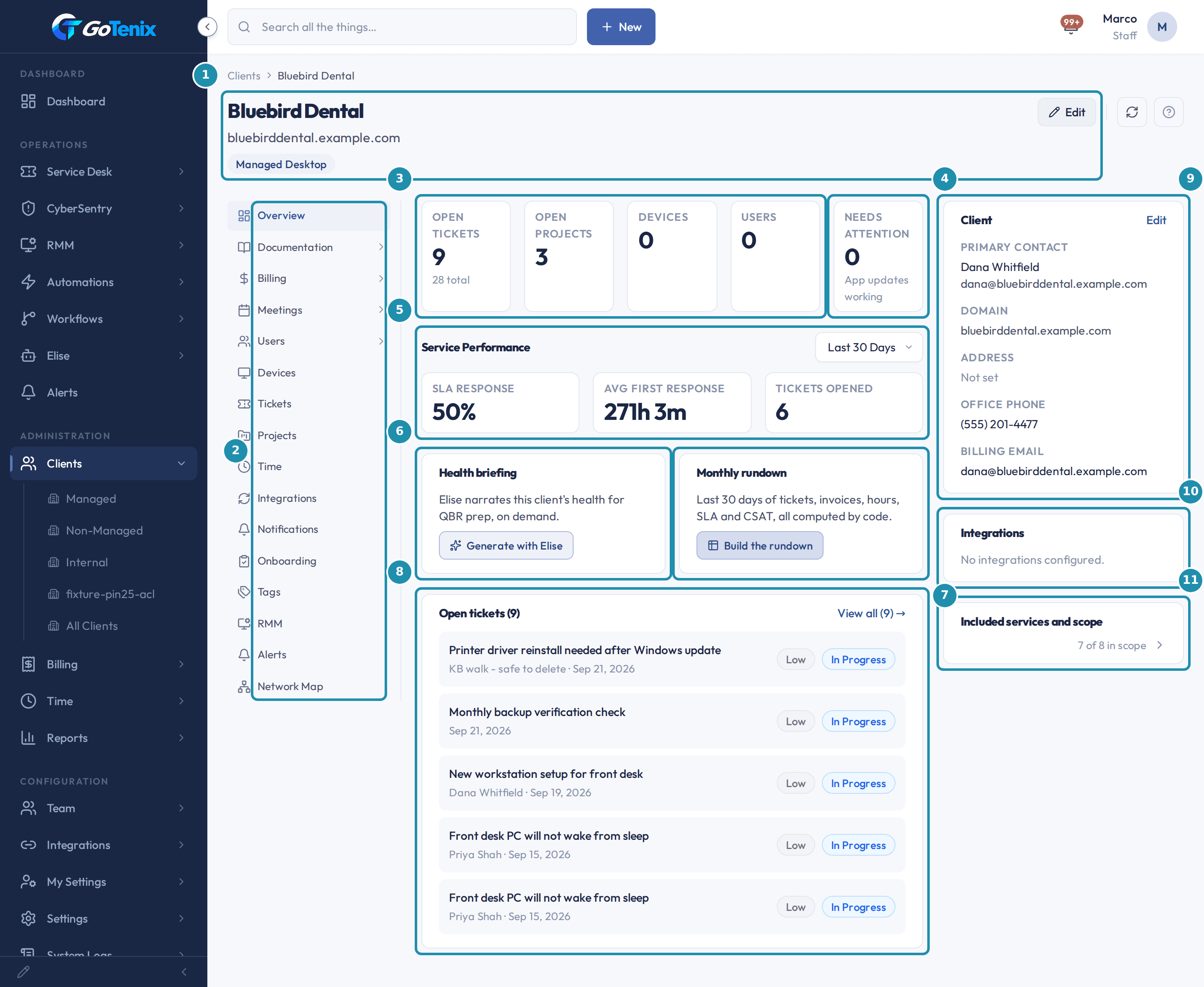Open Monthly backup verification check ticket
This screenshot has width=1204, height=987.
tap(672, 721)
